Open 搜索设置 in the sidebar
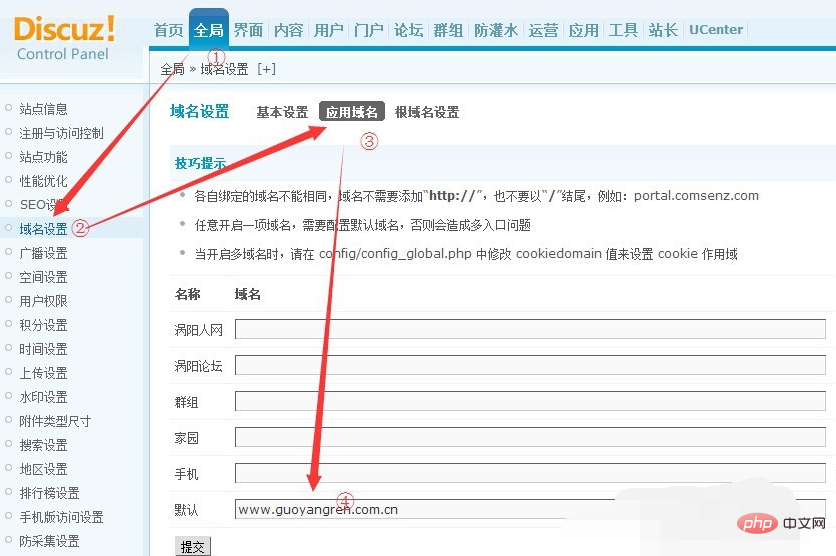This screenshot has width=836, height=556. pos(43,445)
